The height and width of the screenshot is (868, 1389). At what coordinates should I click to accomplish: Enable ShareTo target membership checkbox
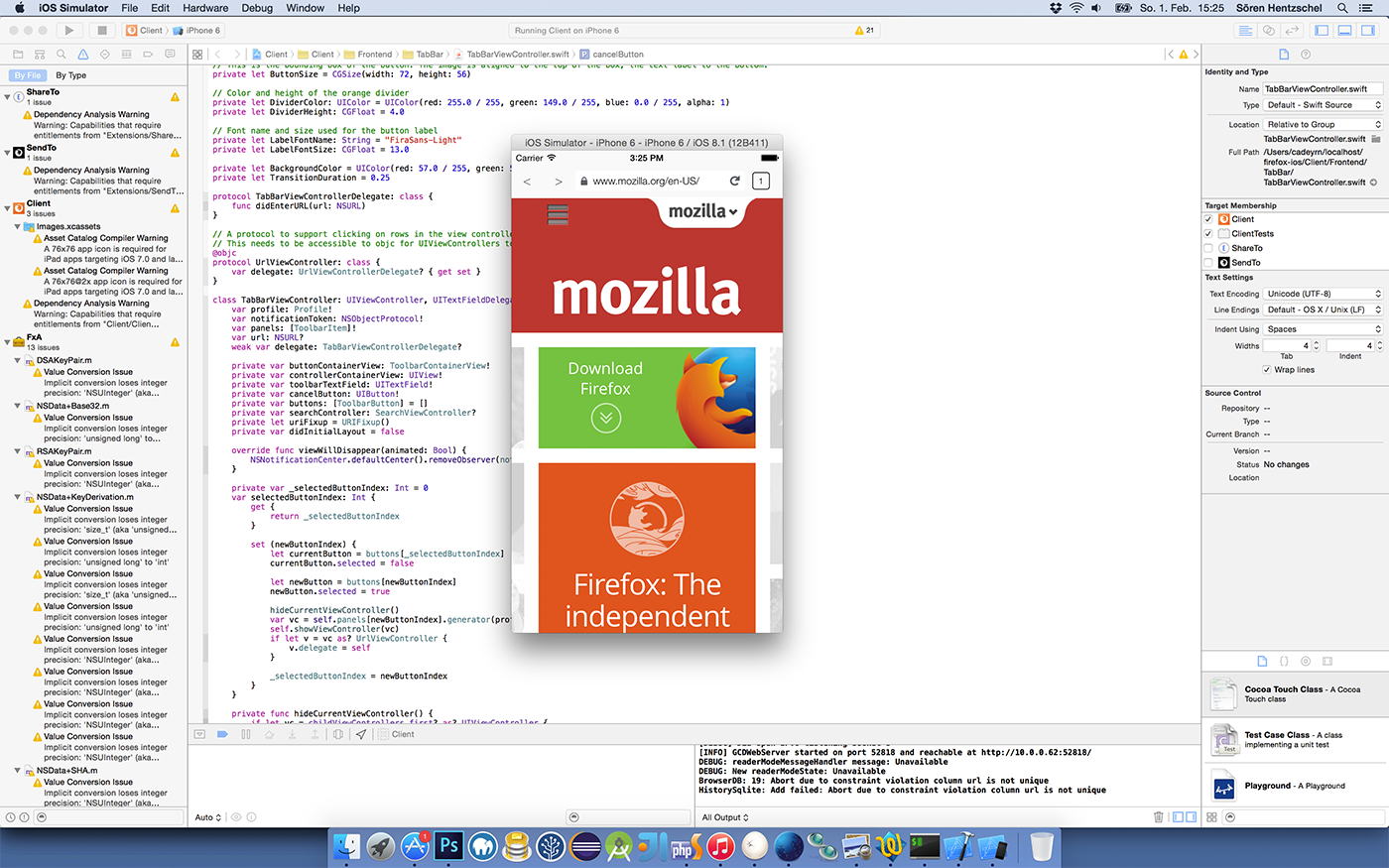click(1208, 248)
